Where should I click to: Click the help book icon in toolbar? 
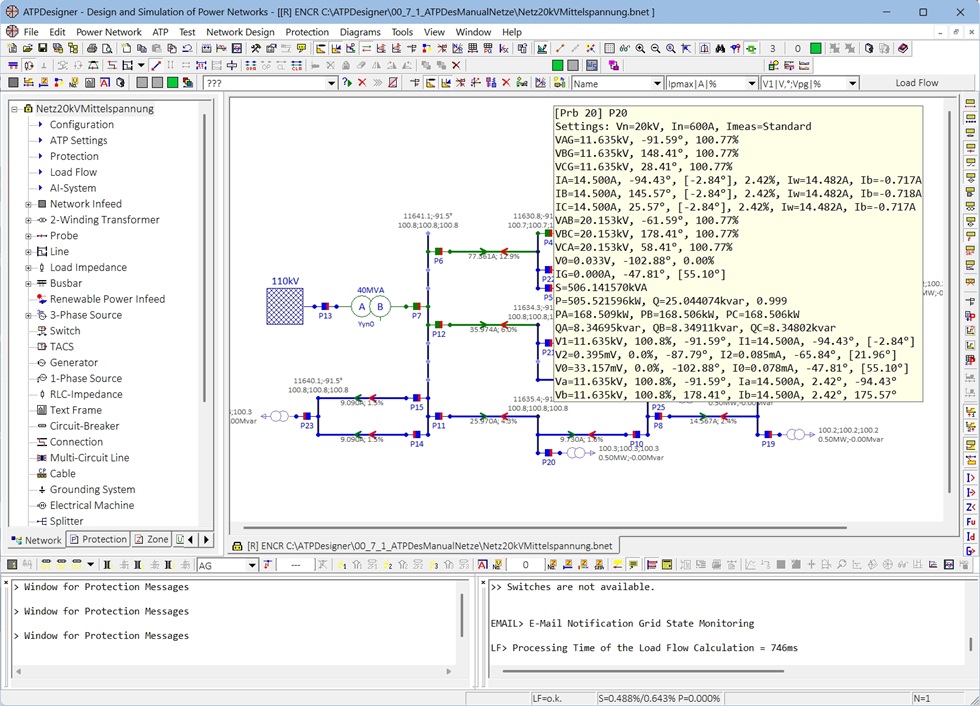903,48
